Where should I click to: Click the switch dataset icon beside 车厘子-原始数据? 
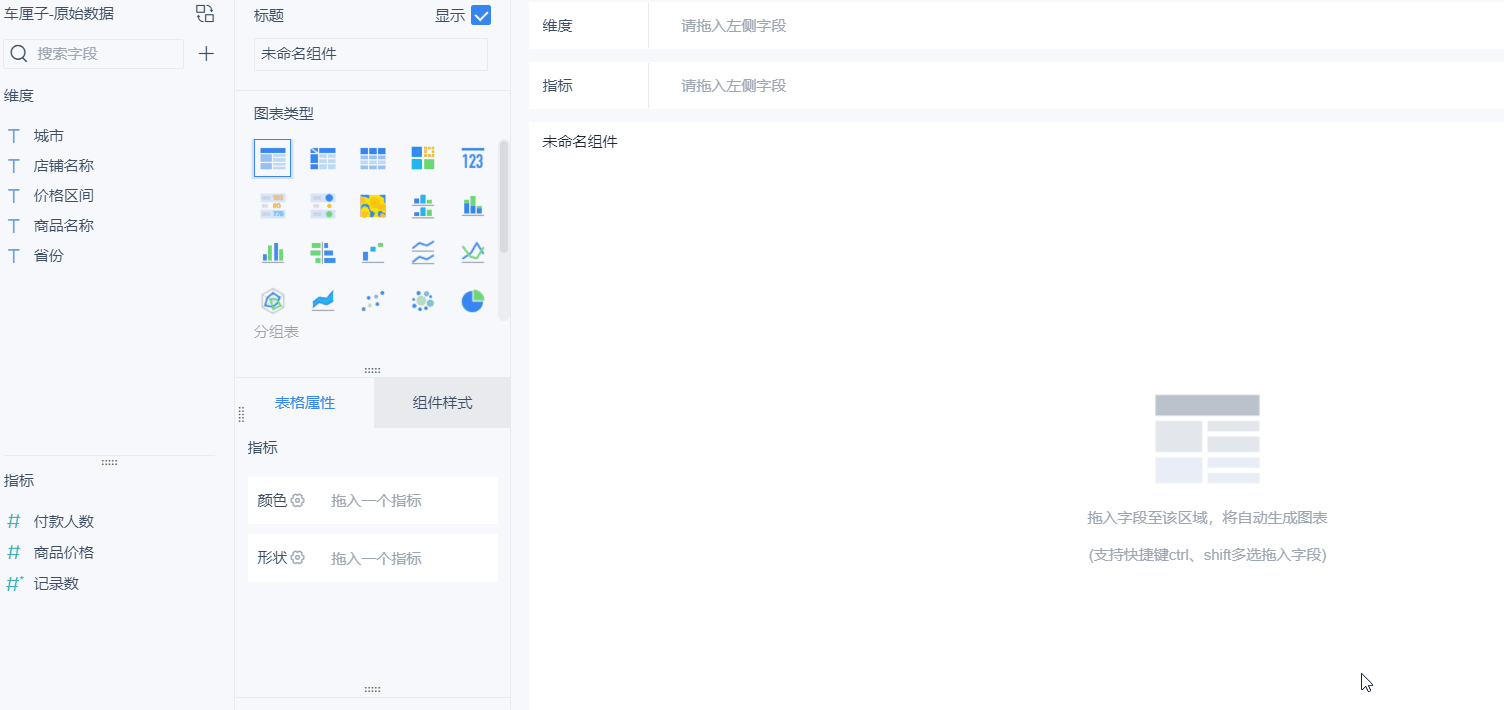point(204,14)
